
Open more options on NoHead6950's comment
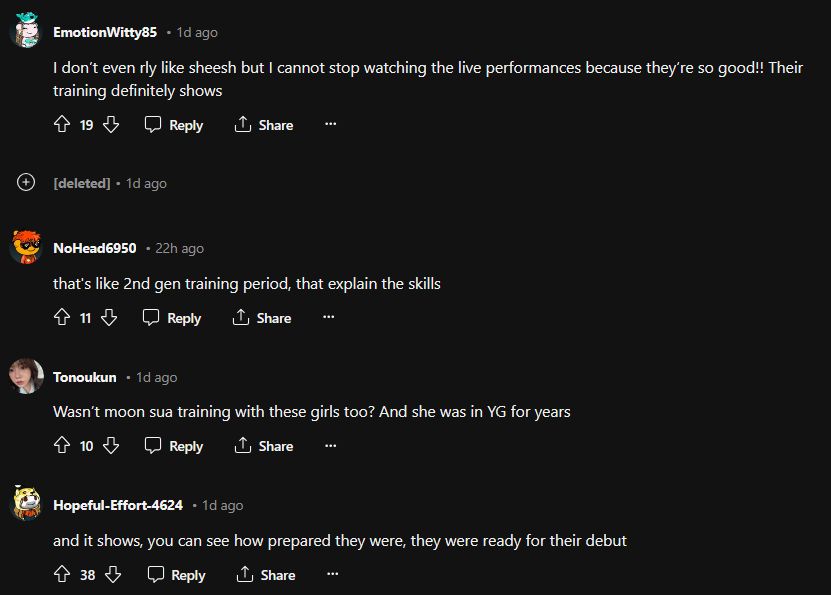[x=329, y=318]
